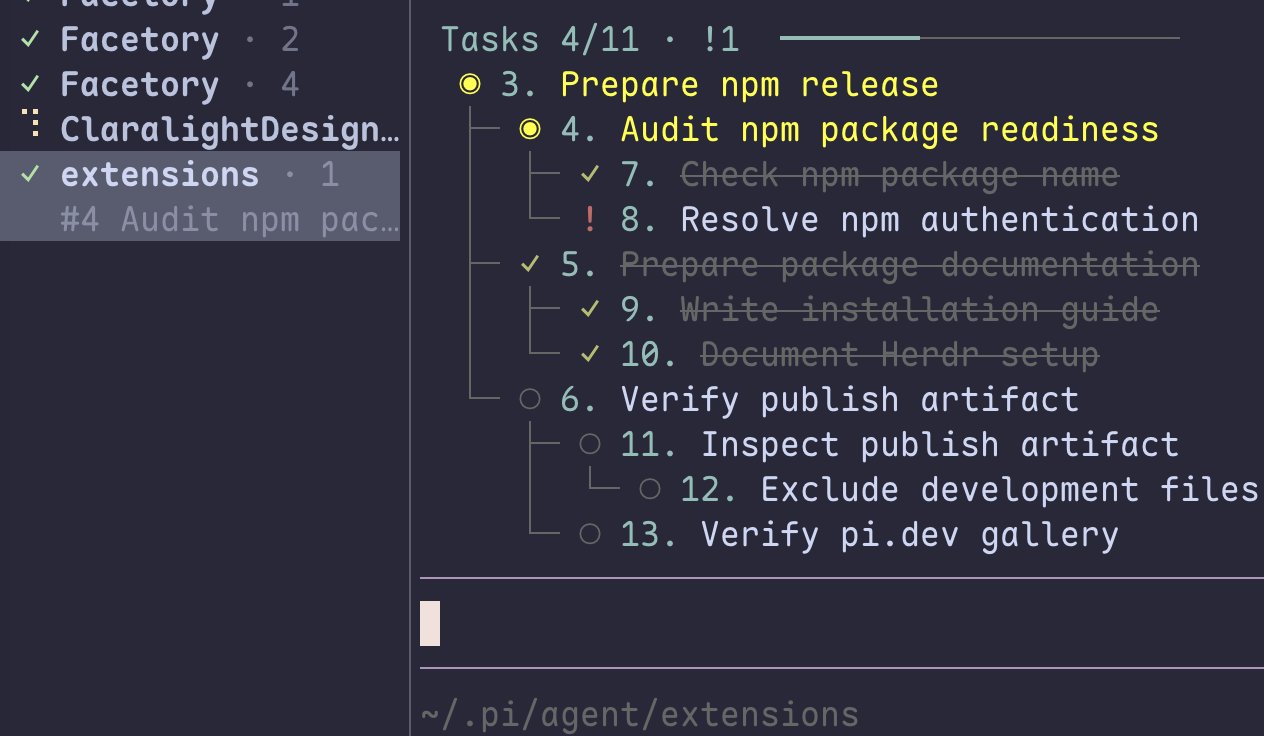
Task: Click the checkmark next to Check npm package name
Action: pyautogui.click(x=590, y=174)
